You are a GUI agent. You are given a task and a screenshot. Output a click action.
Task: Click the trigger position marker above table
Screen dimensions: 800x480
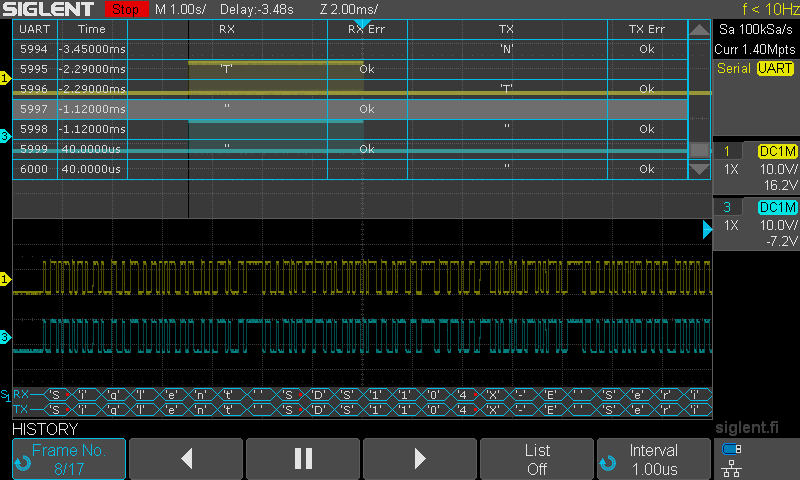pyautogui.click(x=362, y=23)
